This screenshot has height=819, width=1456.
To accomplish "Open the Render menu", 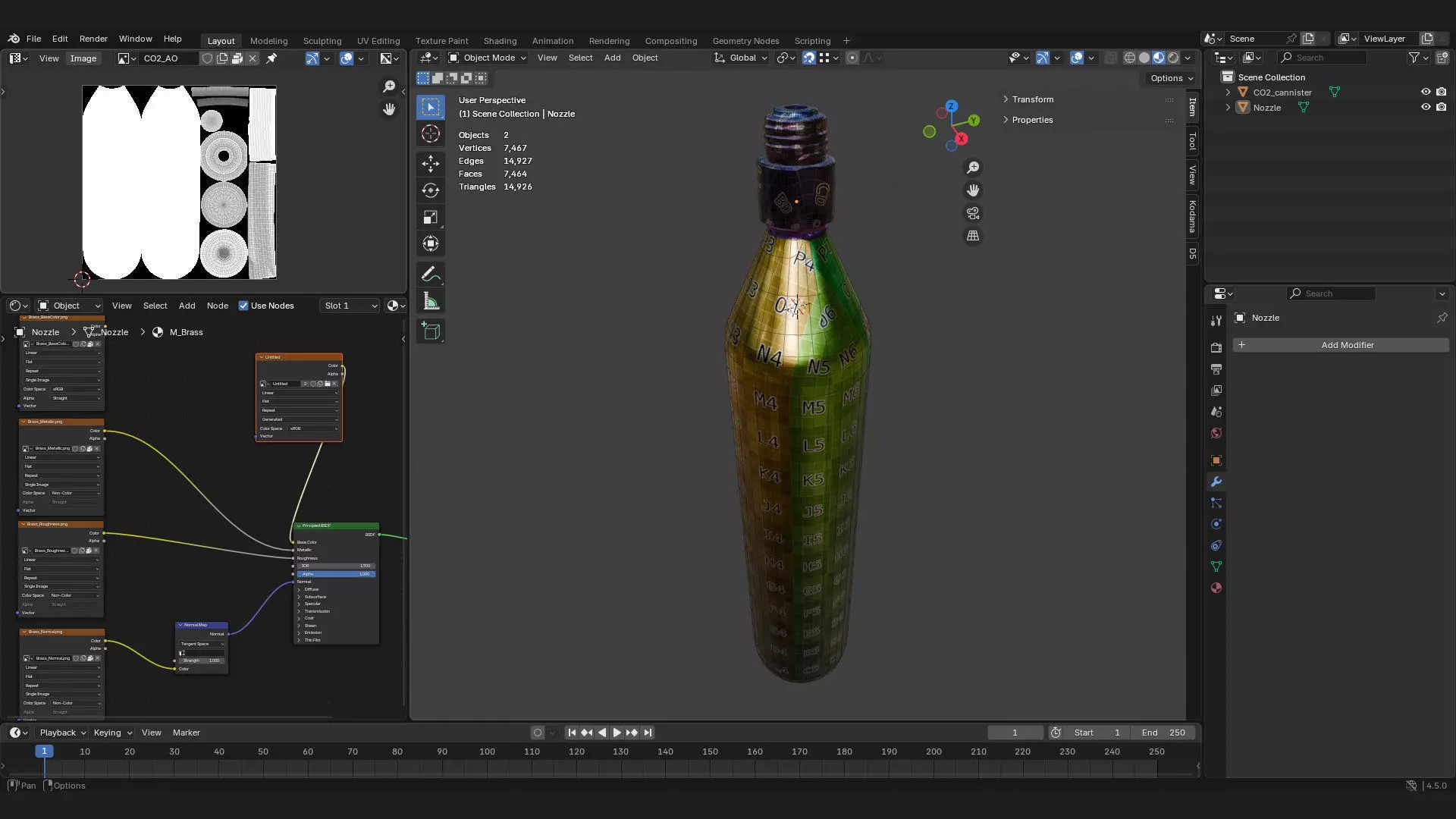I will 93,39.
